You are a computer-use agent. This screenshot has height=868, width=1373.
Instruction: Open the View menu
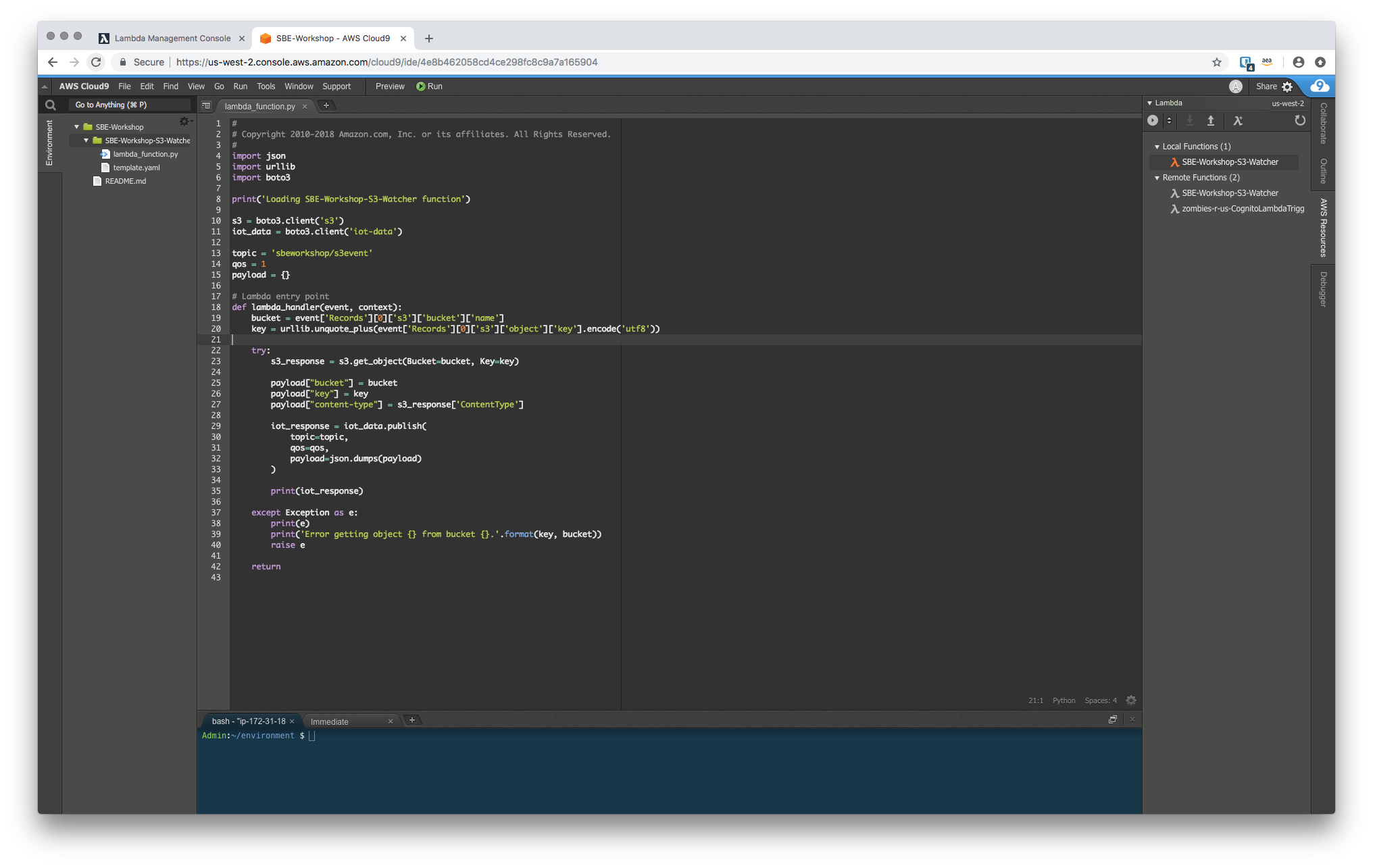(x=196, y=86)
